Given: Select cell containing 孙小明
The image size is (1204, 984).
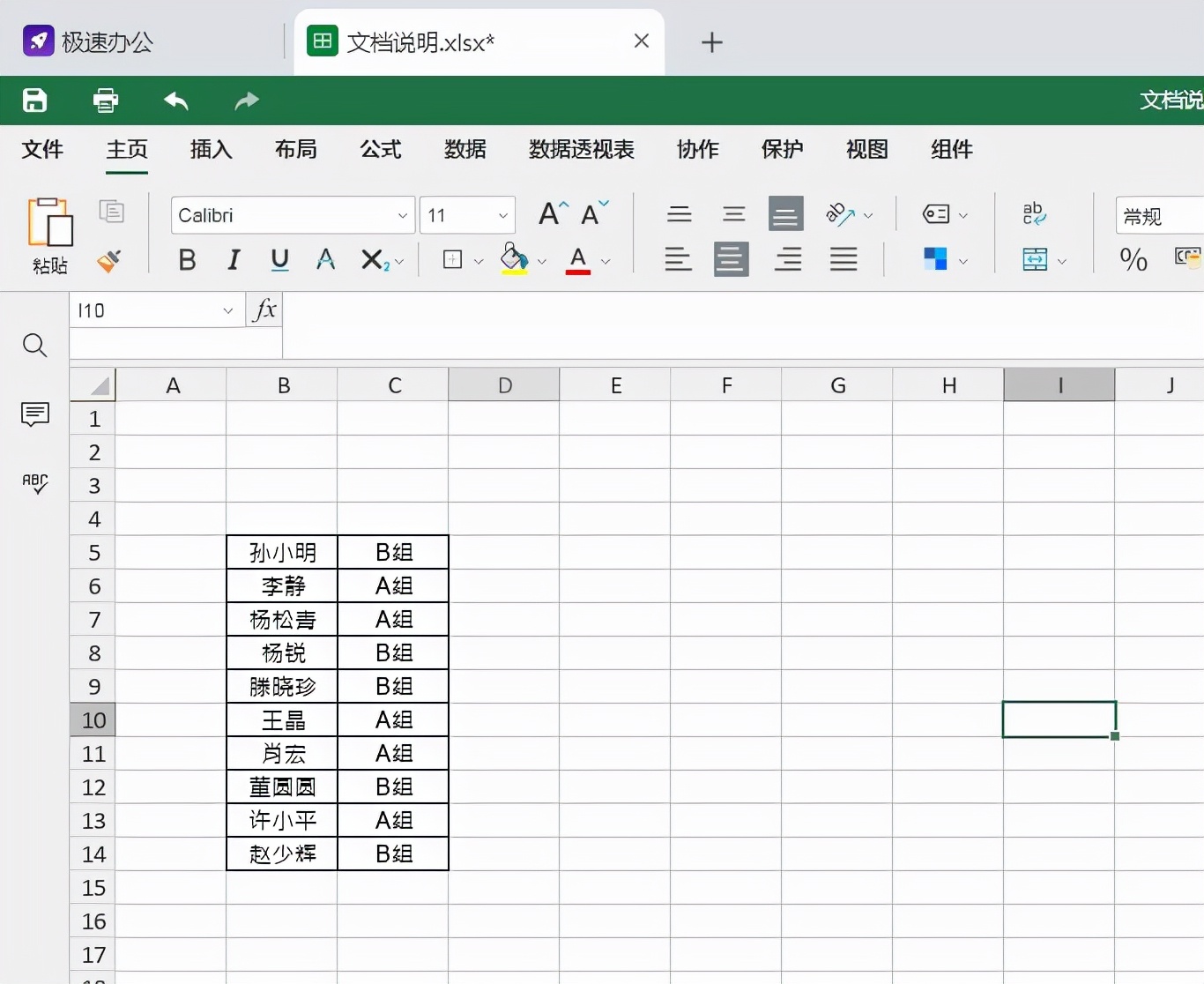Looking at the screenshot, I should pos(282,553).
